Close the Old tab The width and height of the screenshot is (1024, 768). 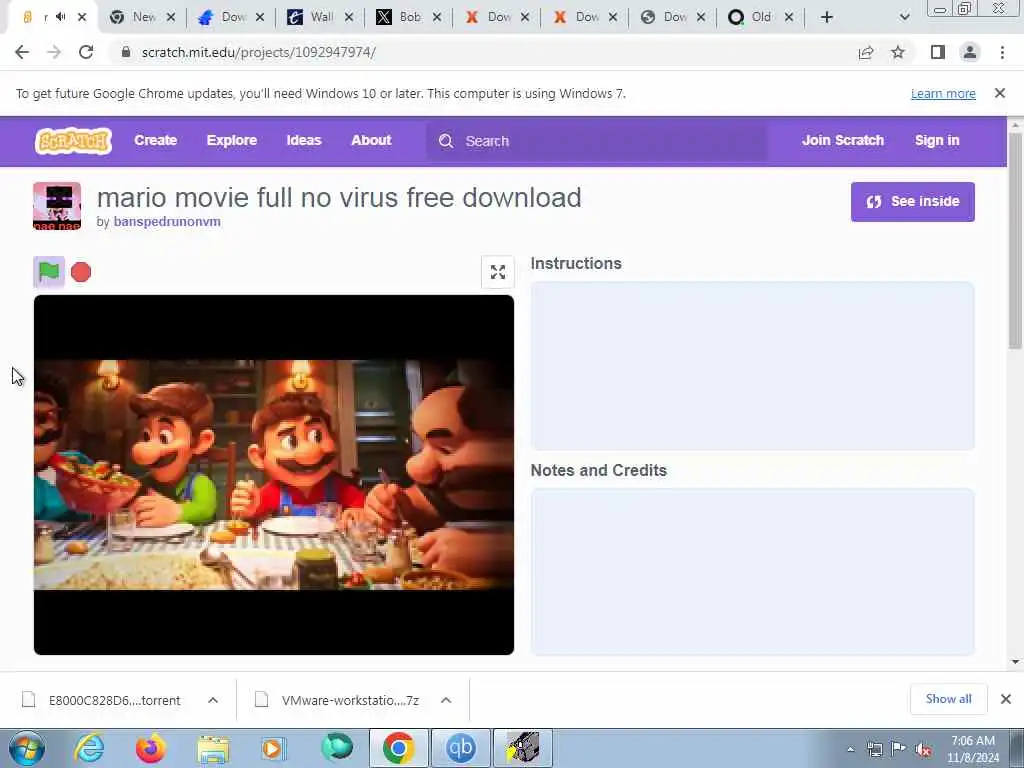coord(789,18)
